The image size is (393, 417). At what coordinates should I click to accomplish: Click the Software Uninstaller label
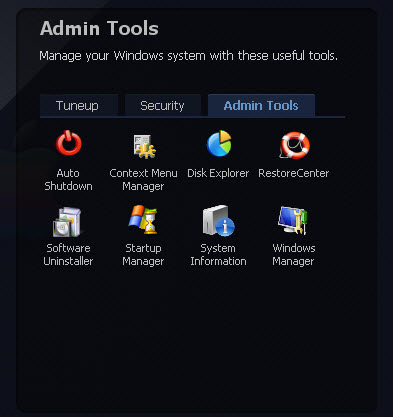[68, 255]
